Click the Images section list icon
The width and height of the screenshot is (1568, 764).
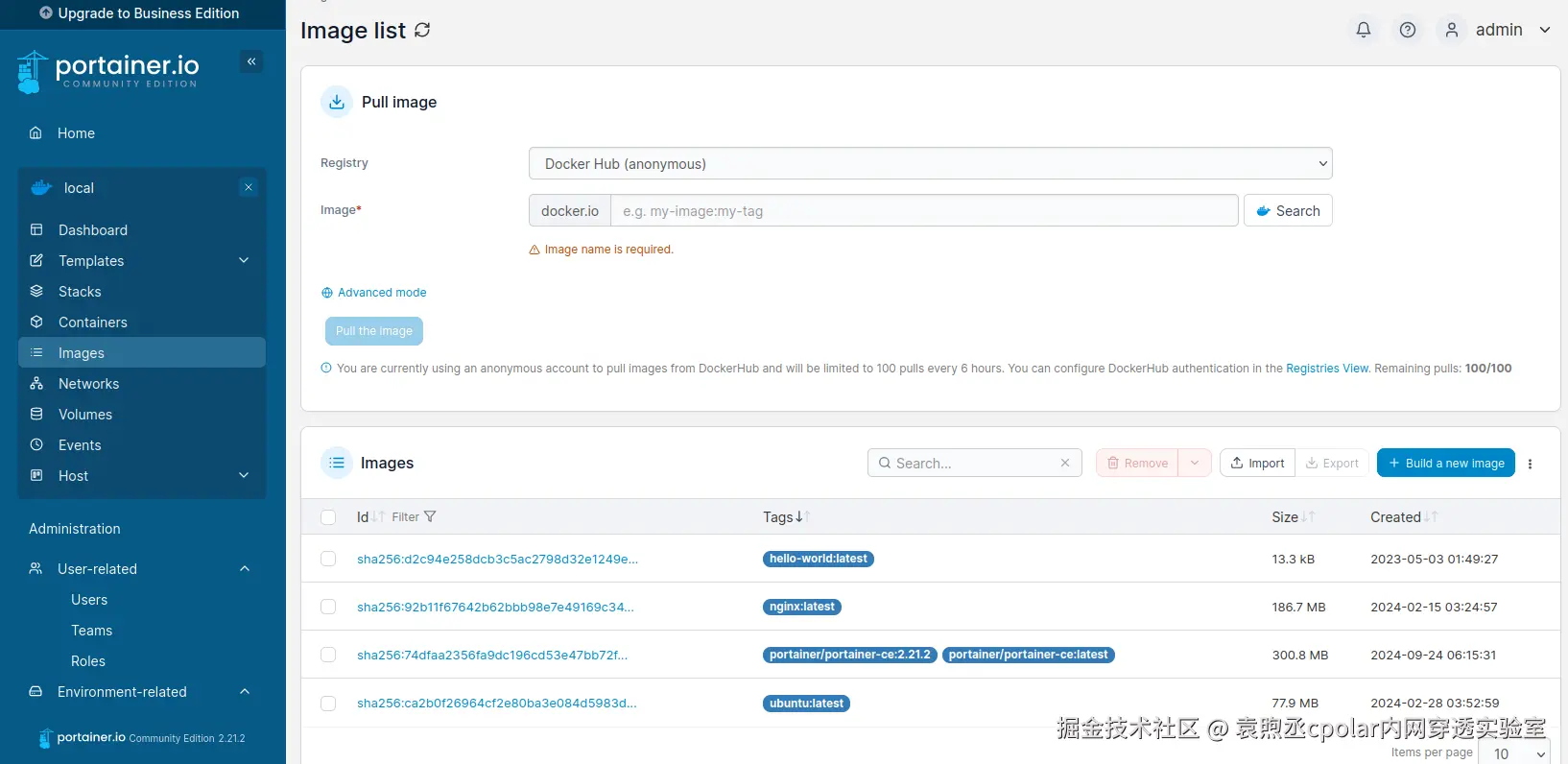337,463
